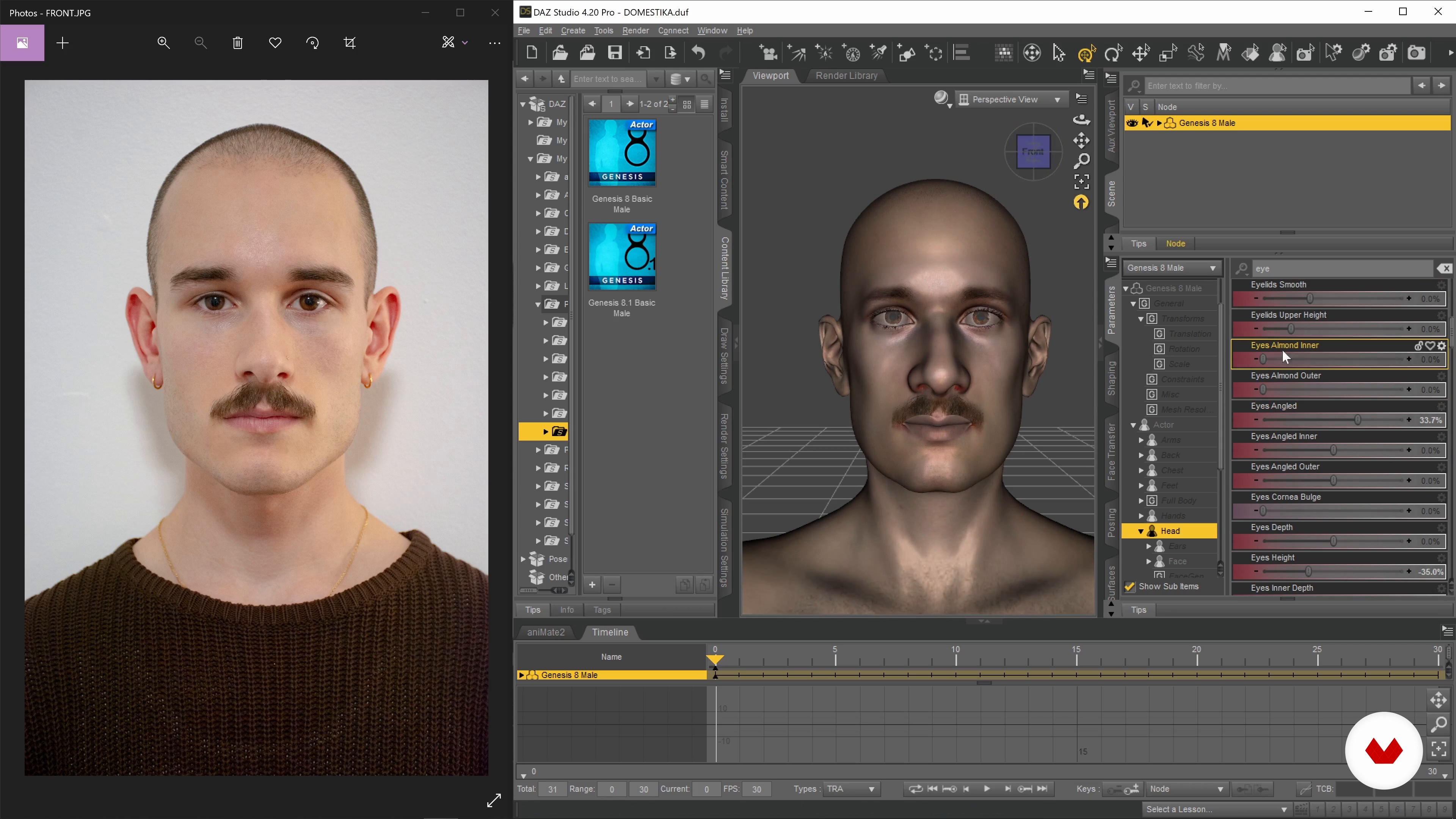1456x819 pixels.
Task: Click the viewport orbit camera icon
Action: (x=1081, y=119)
